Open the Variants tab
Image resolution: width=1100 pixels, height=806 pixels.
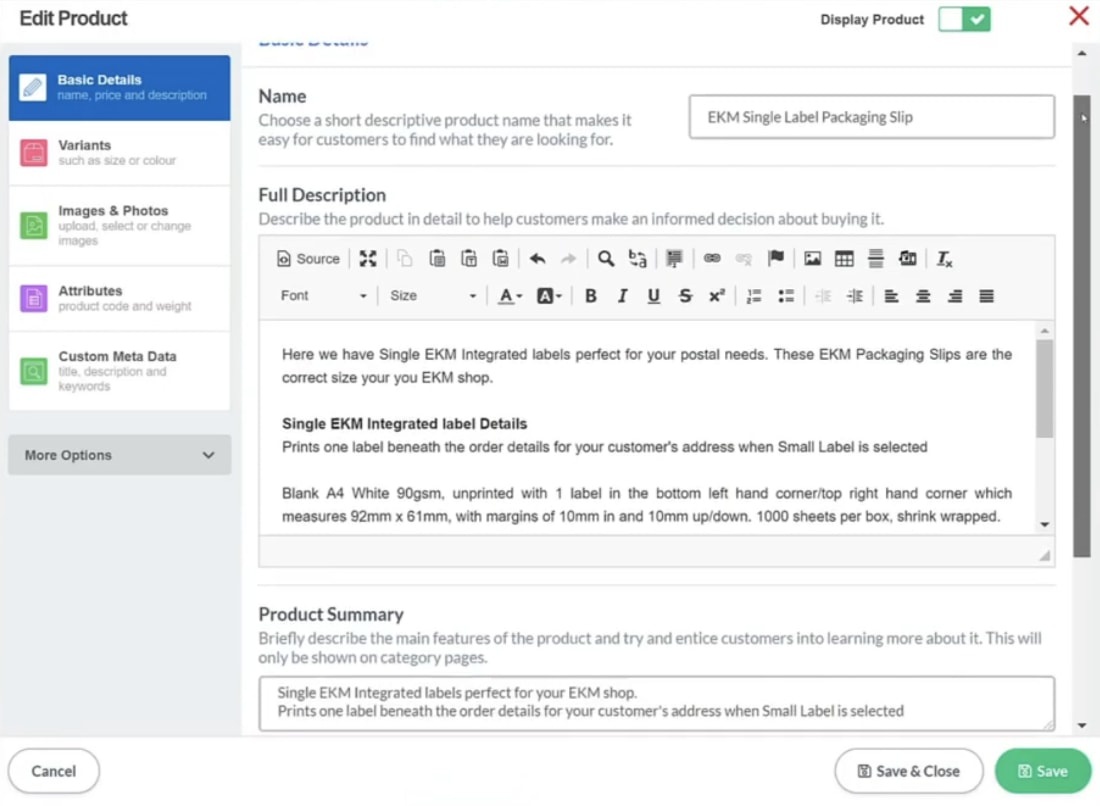tap(119, 153)
